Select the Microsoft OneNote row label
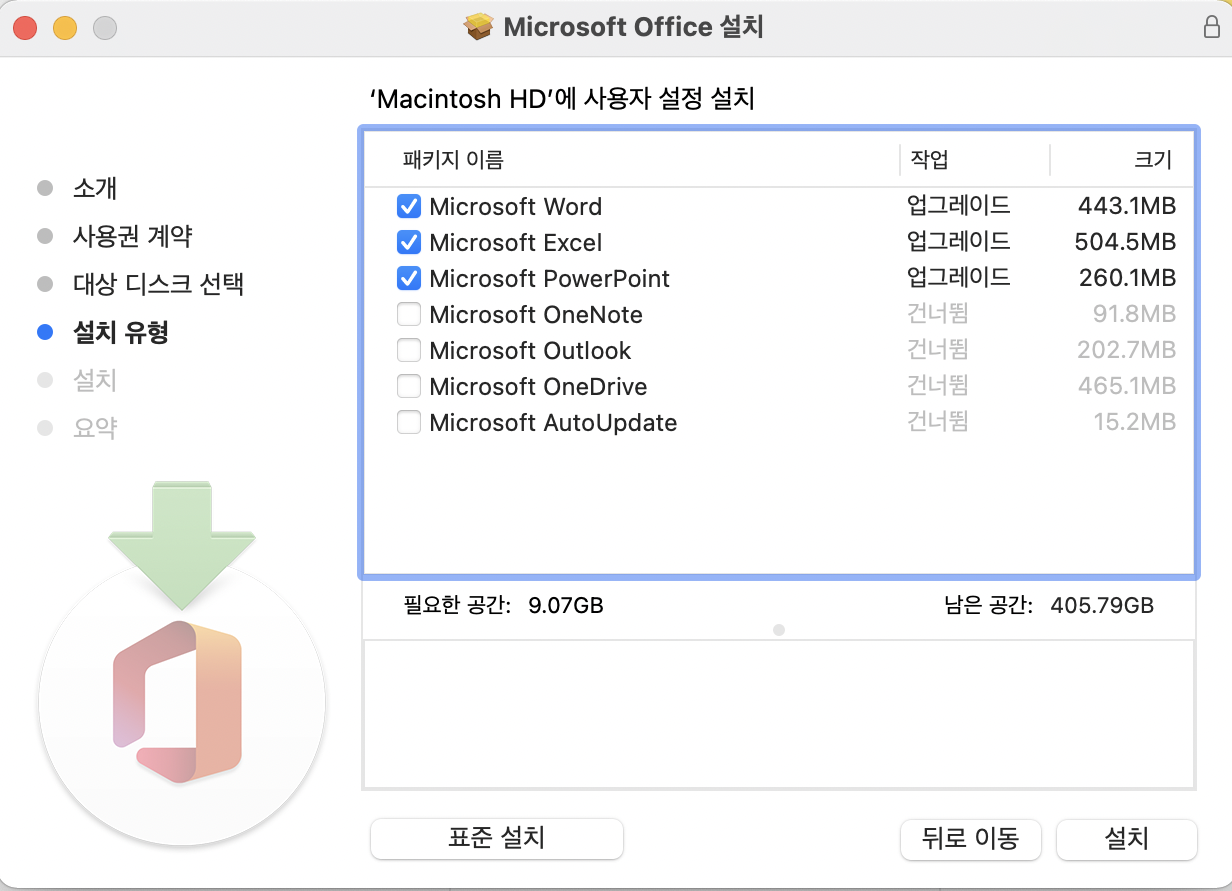The width and height of the screenshot is (1232, 891). (536, 315)
